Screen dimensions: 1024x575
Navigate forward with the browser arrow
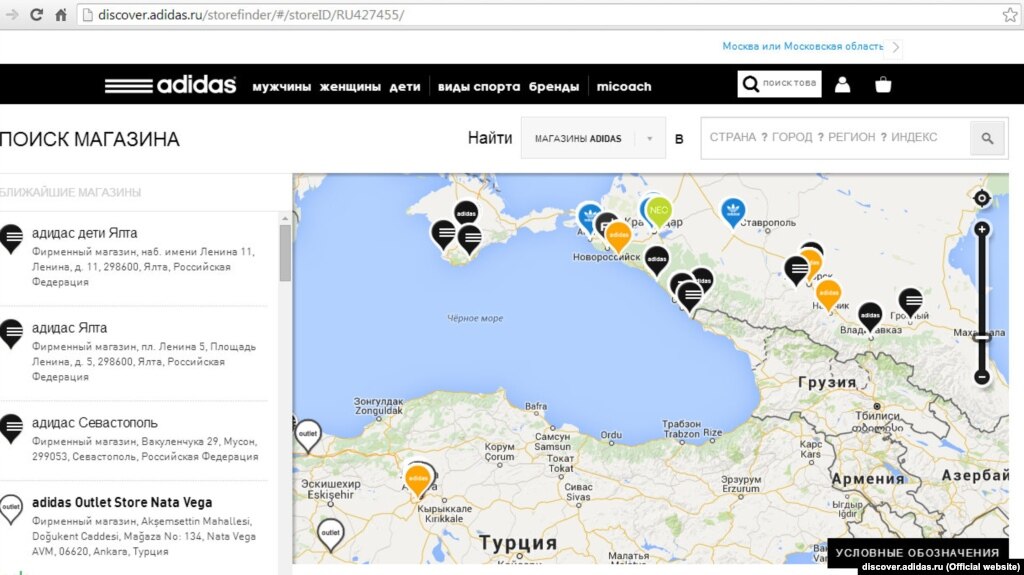[x=11, y=14]
